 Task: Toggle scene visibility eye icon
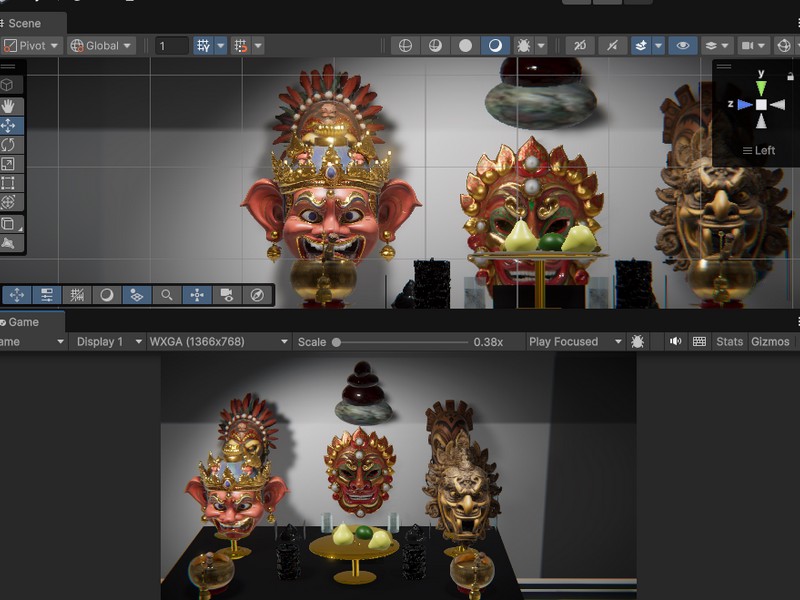(683, 46)
